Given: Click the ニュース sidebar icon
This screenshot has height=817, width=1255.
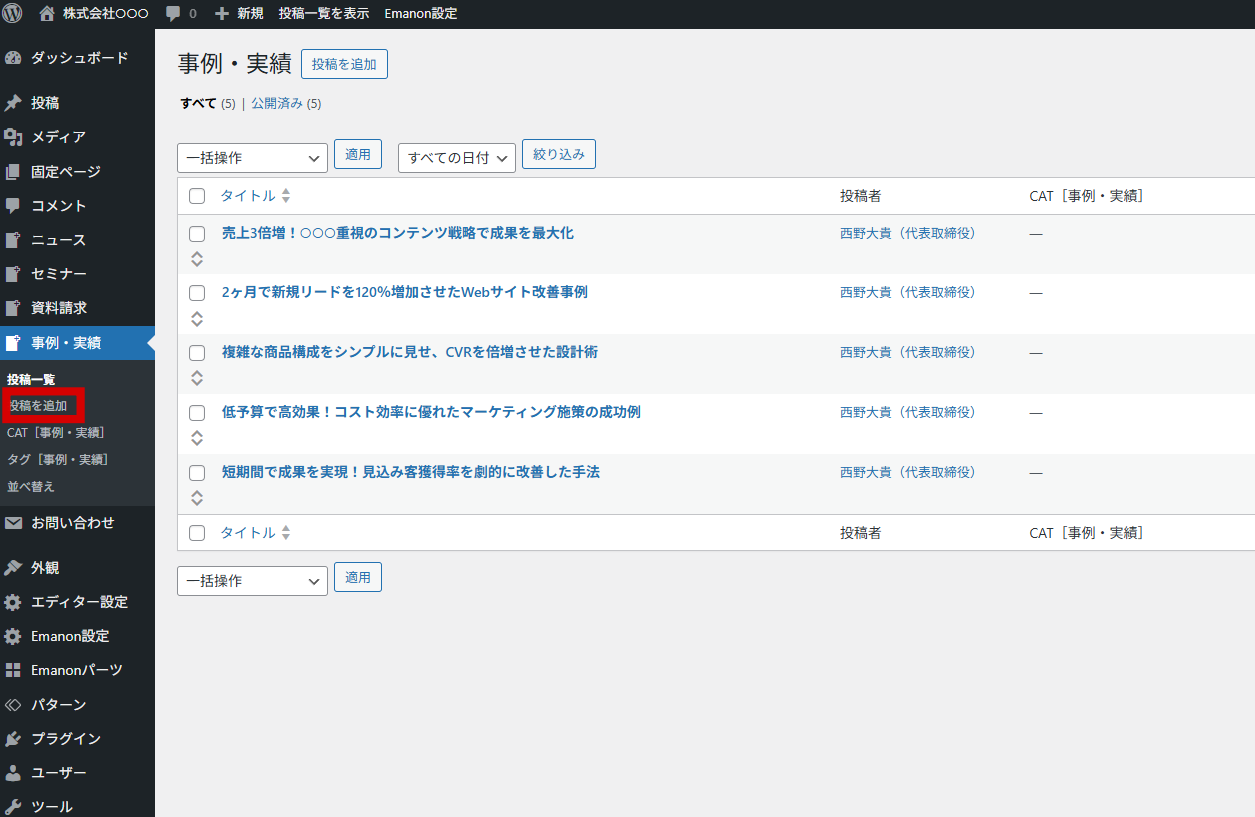Looking at the screenshot, I should pyautogui.click(x=13, y=240).
